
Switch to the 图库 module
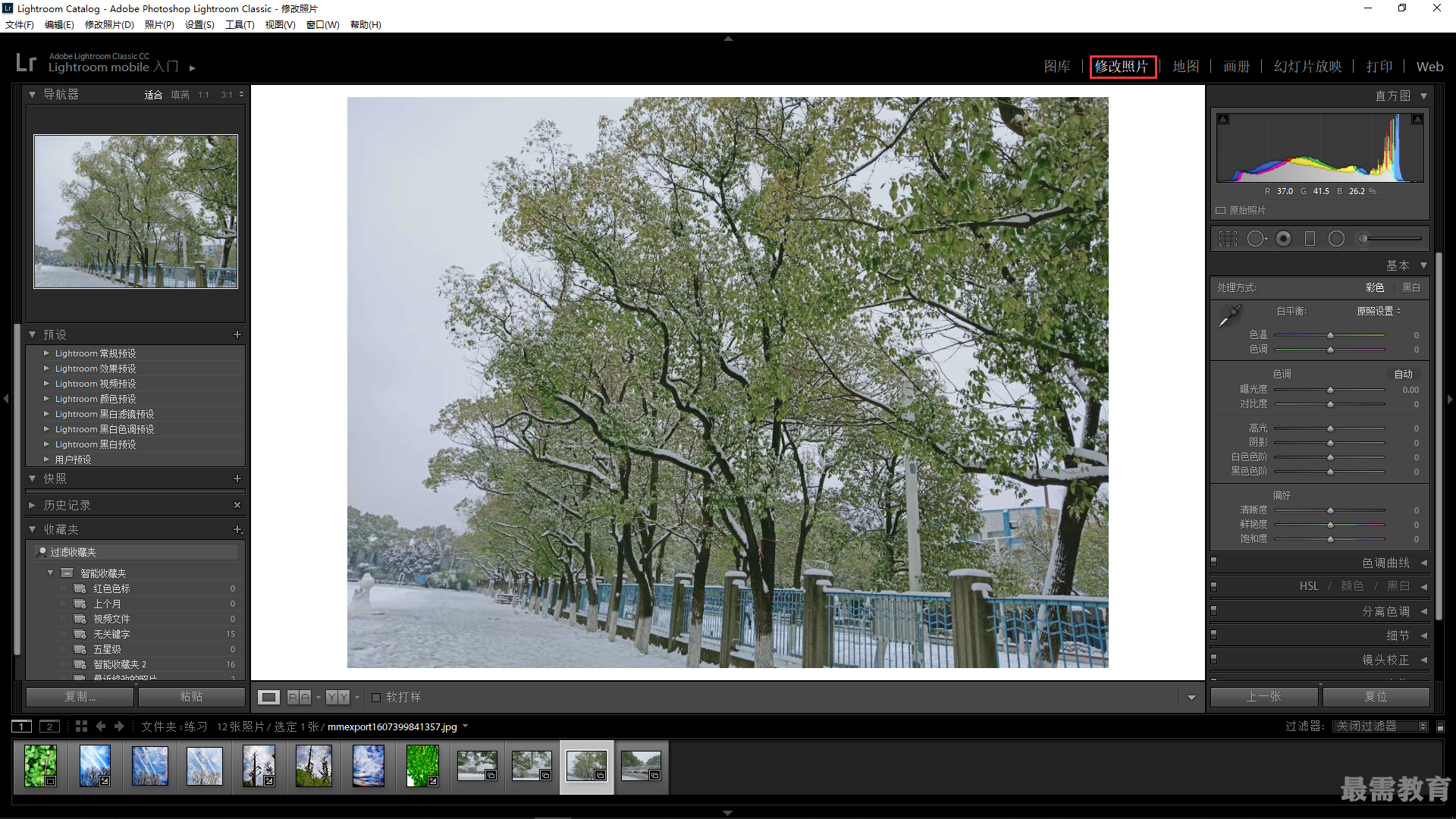[x=1057, y=67]
